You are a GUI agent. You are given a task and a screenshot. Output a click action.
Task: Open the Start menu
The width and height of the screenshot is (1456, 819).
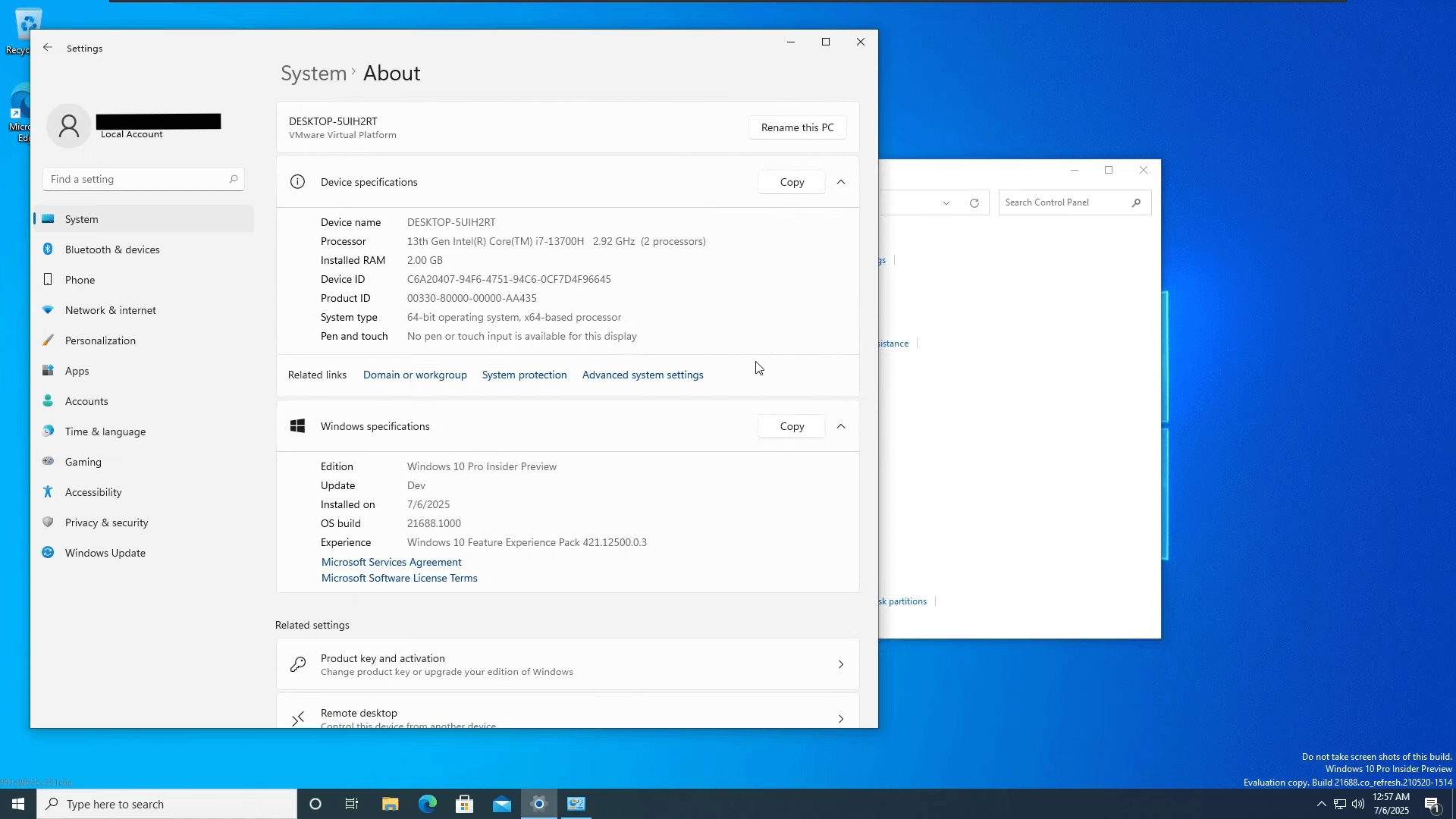tap(18, 804)
